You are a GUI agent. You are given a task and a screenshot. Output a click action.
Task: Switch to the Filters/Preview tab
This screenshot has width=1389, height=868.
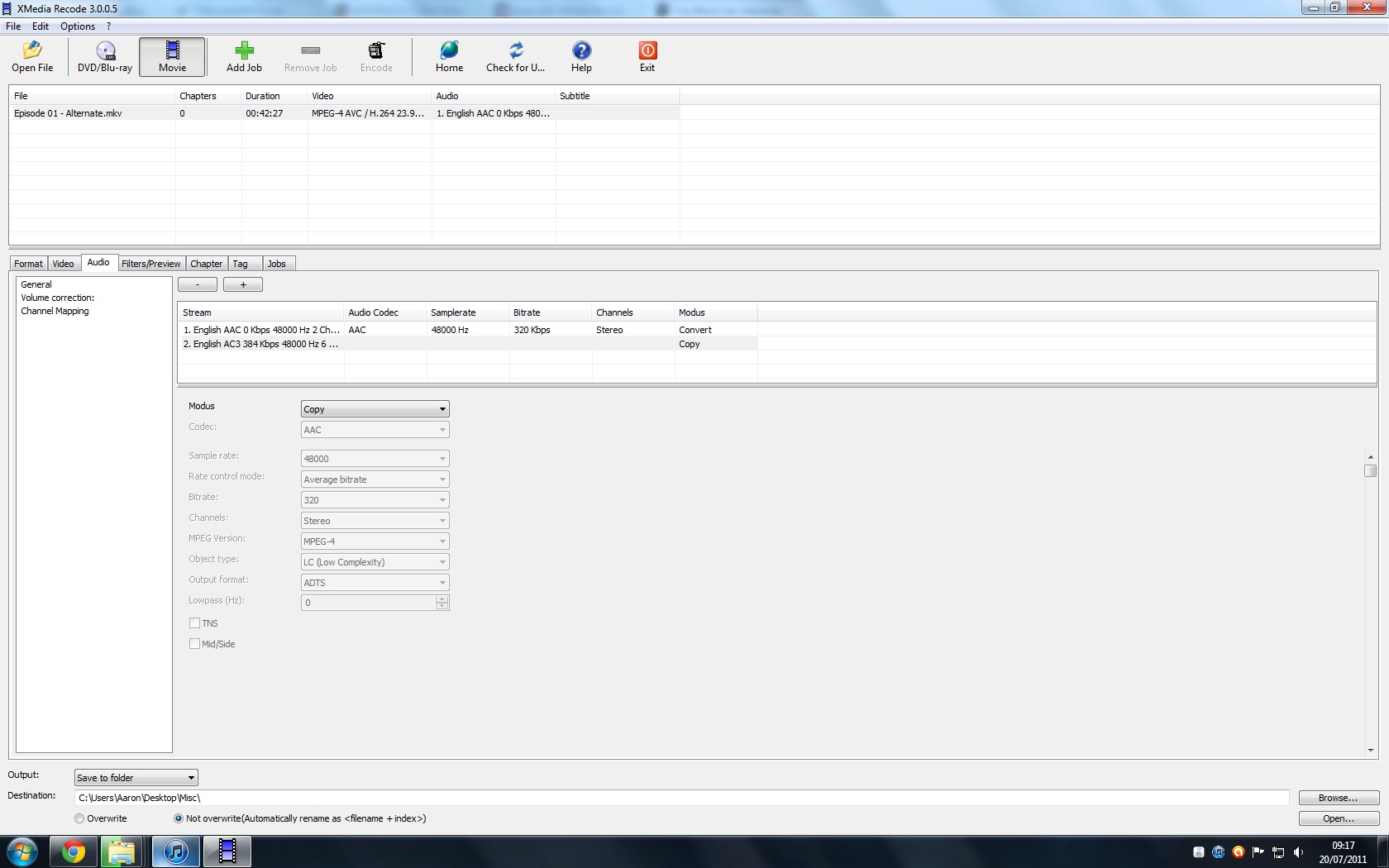(x=150, y=264)
